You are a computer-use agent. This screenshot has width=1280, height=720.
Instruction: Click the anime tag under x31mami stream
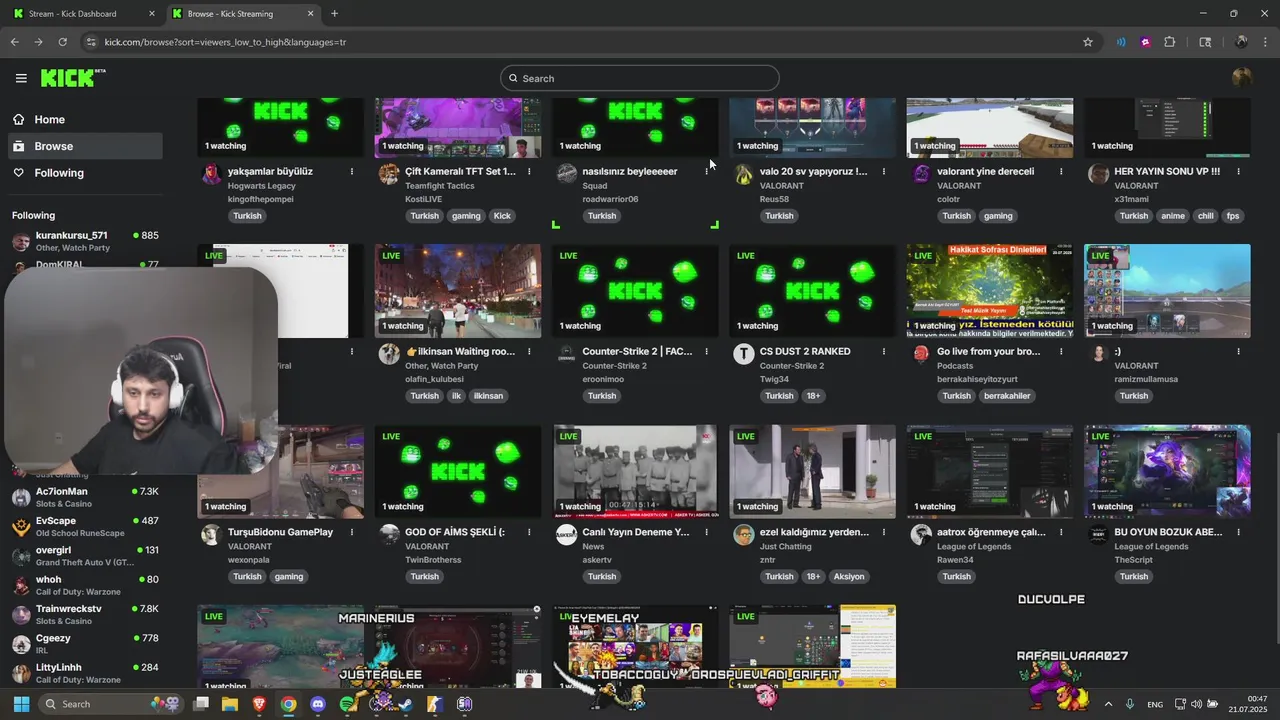pos(1174,216)
